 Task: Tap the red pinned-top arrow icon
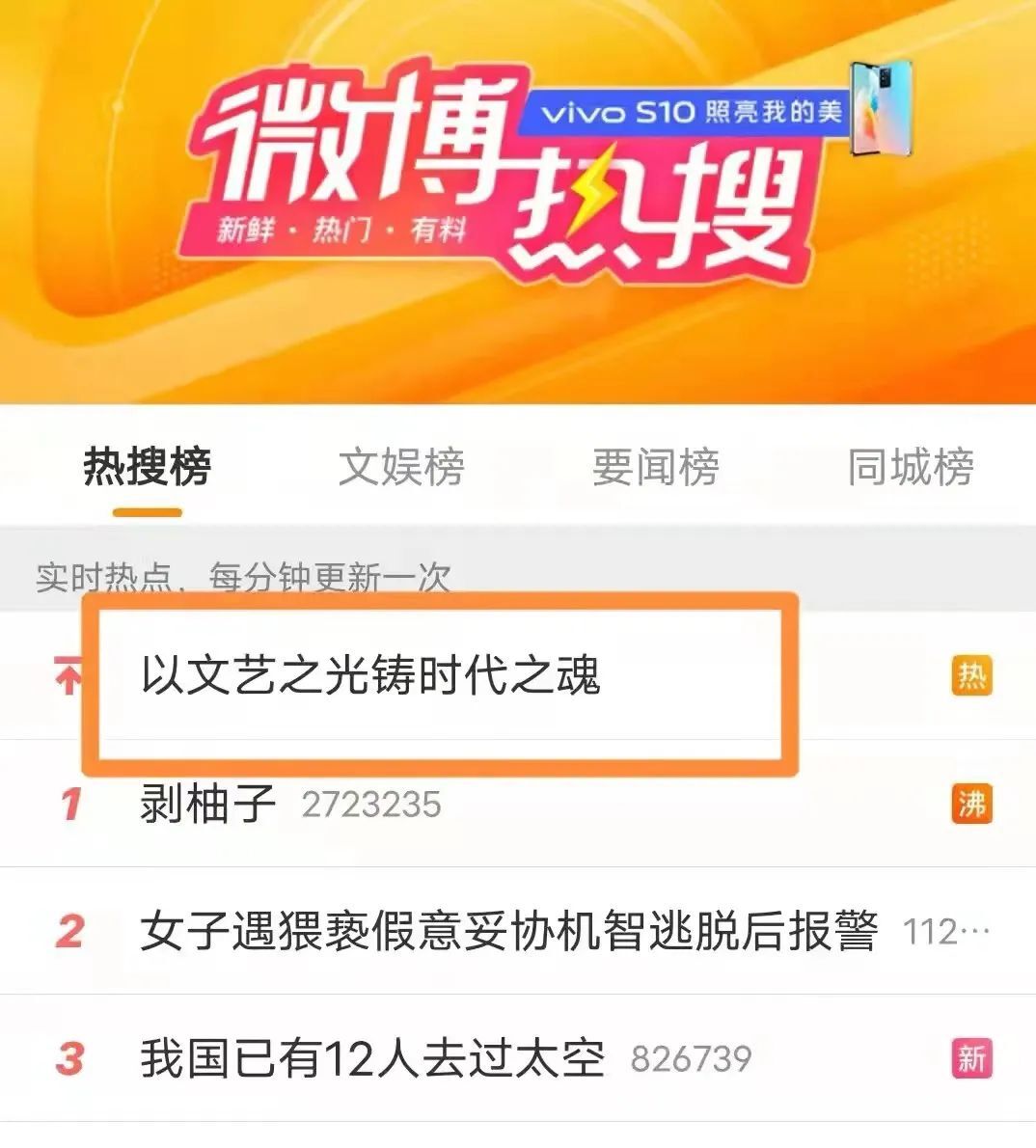coord(68,675)
